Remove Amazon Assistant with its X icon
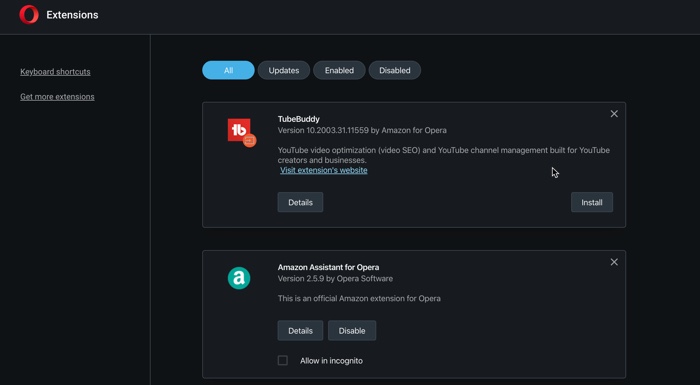Screen dimensions: 700x385 point(614,262)
